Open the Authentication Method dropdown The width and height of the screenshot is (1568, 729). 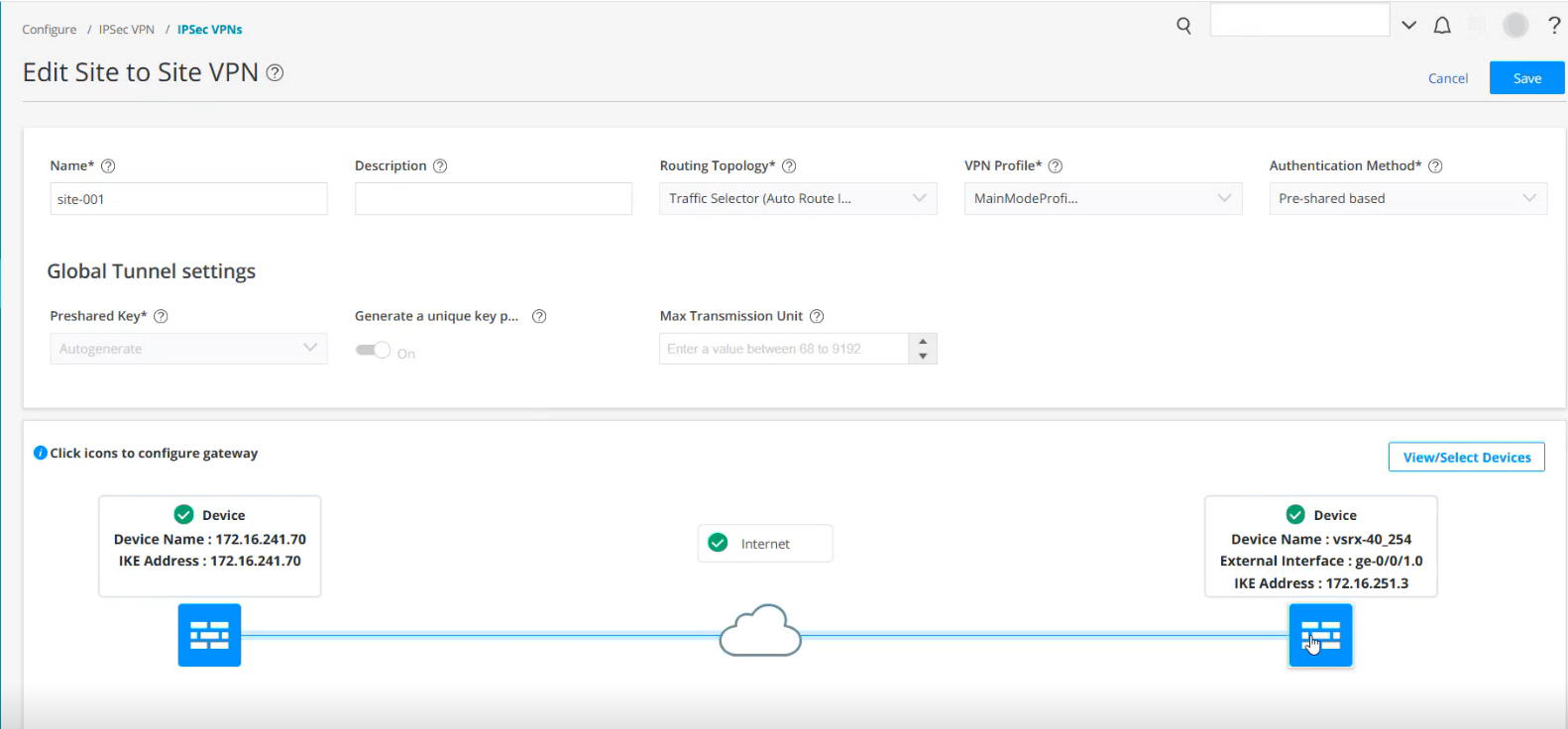click(1408, 199)
